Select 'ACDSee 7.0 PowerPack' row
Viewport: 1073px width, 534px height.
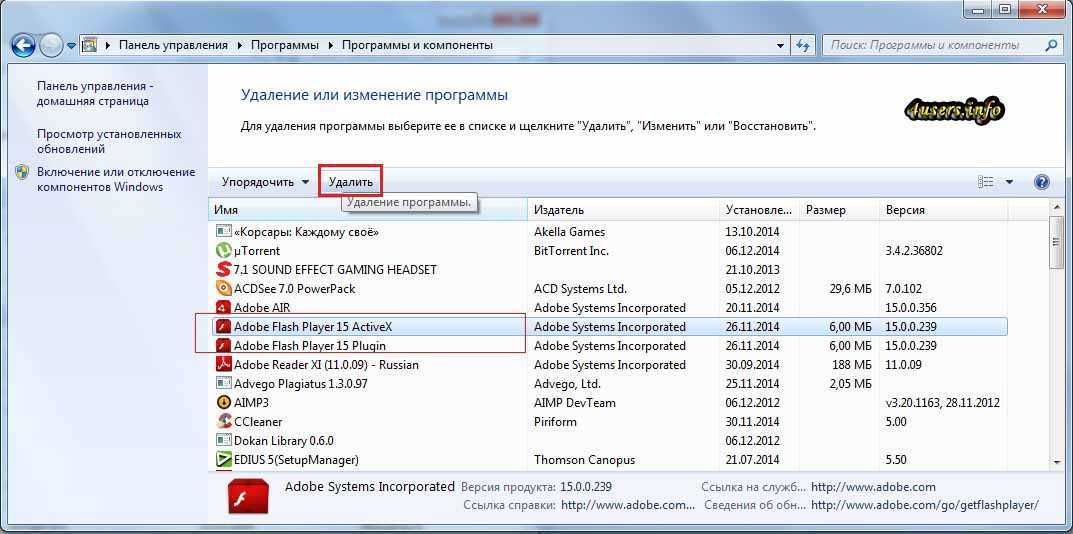608,289
